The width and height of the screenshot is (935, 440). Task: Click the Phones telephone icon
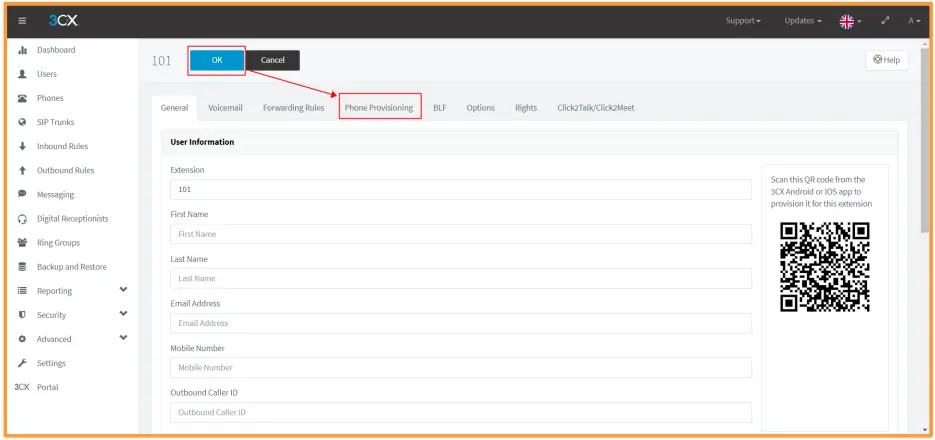tap(23, 98)
